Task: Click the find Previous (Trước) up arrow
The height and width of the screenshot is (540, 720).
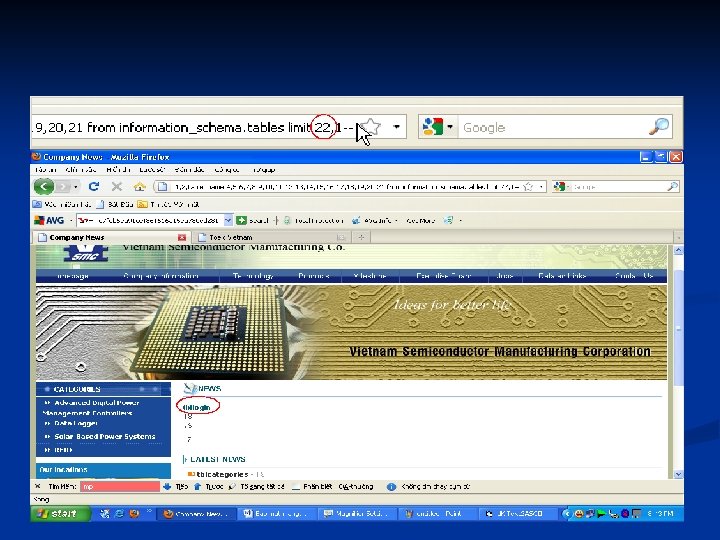Action: (208, 487)
